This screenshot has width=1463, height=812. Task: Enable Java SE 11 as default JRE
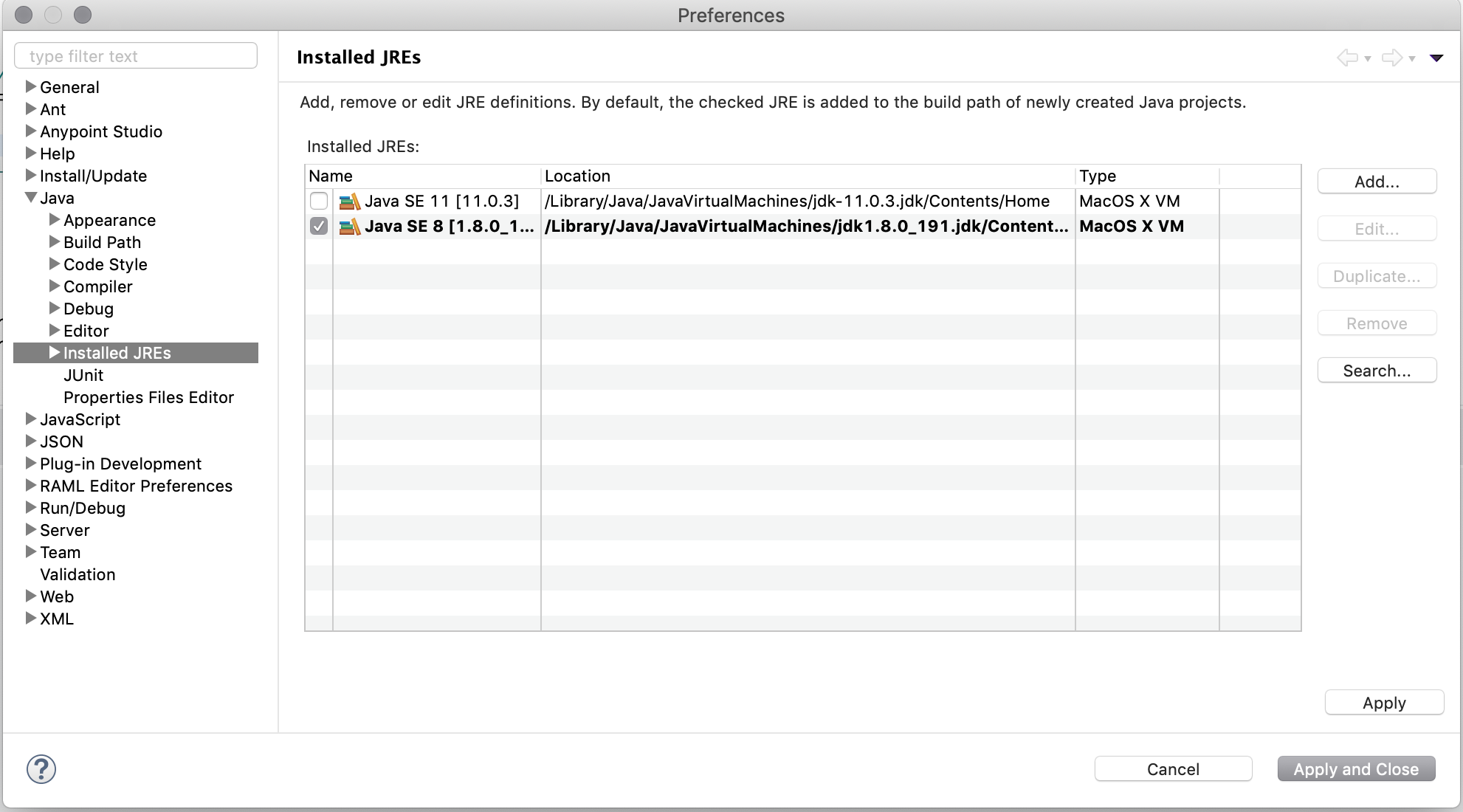pyautogui.click(x=320, y=200)
